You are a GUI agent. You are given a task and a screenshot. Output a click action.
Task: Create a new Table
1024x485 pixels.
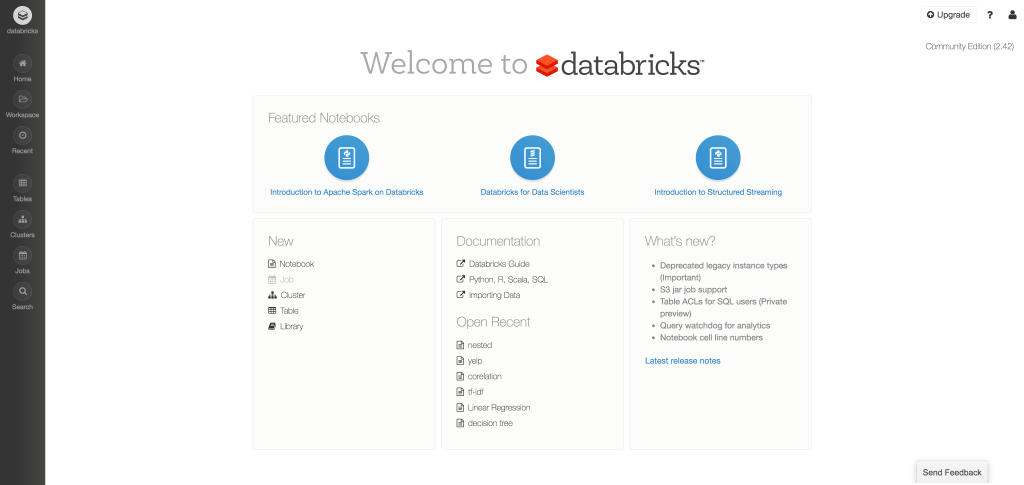point(283,311)
